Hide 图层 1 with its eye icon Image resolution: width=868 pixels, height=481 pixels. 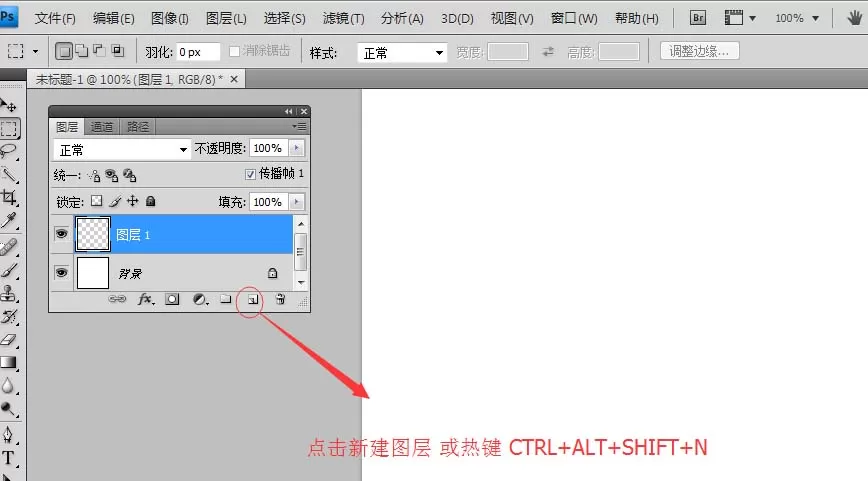(61, 234)
